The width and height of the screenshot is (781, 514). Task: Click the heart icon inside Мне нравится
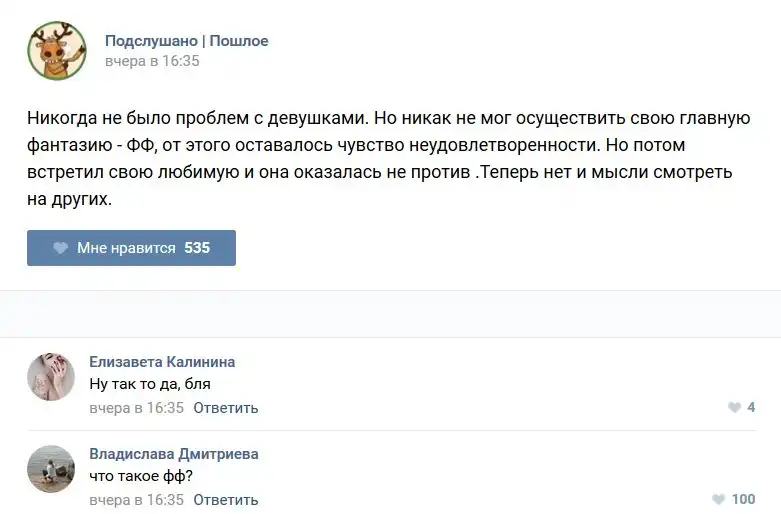pyautogui.click(x=60, y=248)
